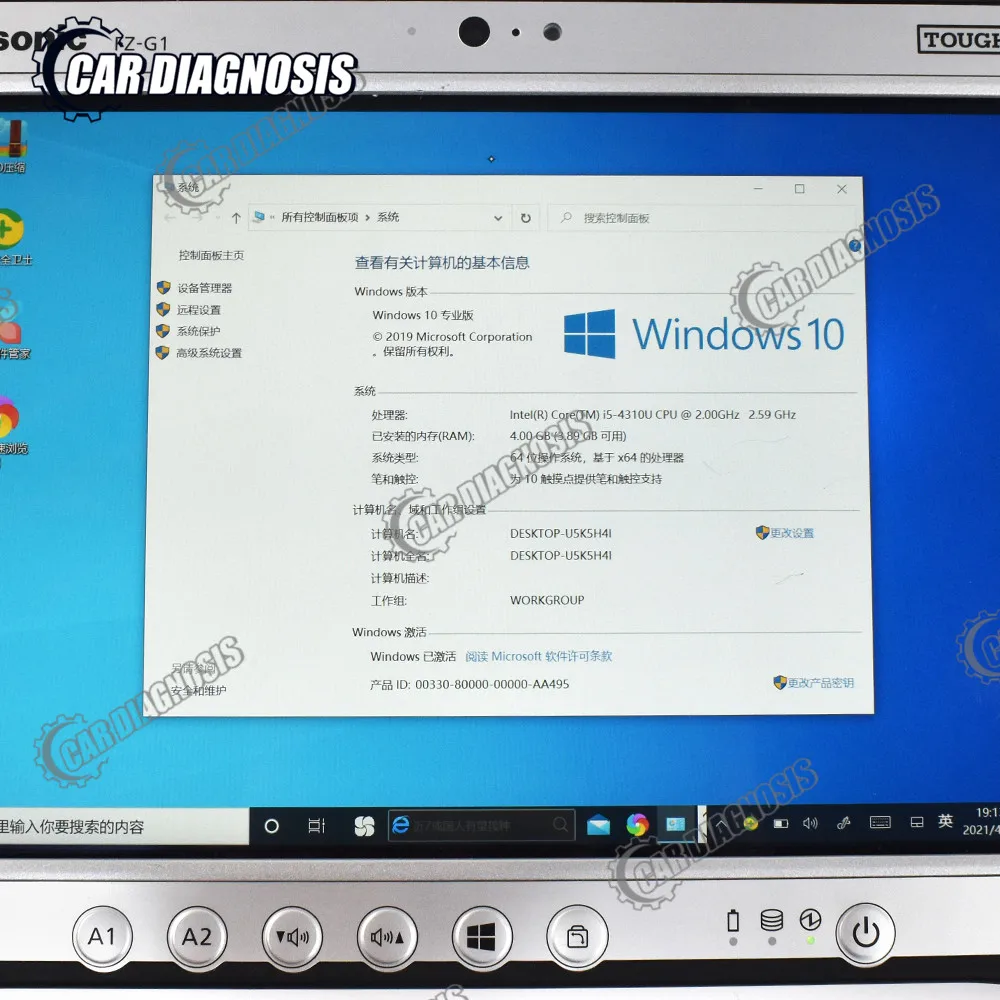This screenshot has height=1000, width=1000.
Task: Select the active Control Panel taskbar button
Action: pyautogui.click(x=675, y=825)
